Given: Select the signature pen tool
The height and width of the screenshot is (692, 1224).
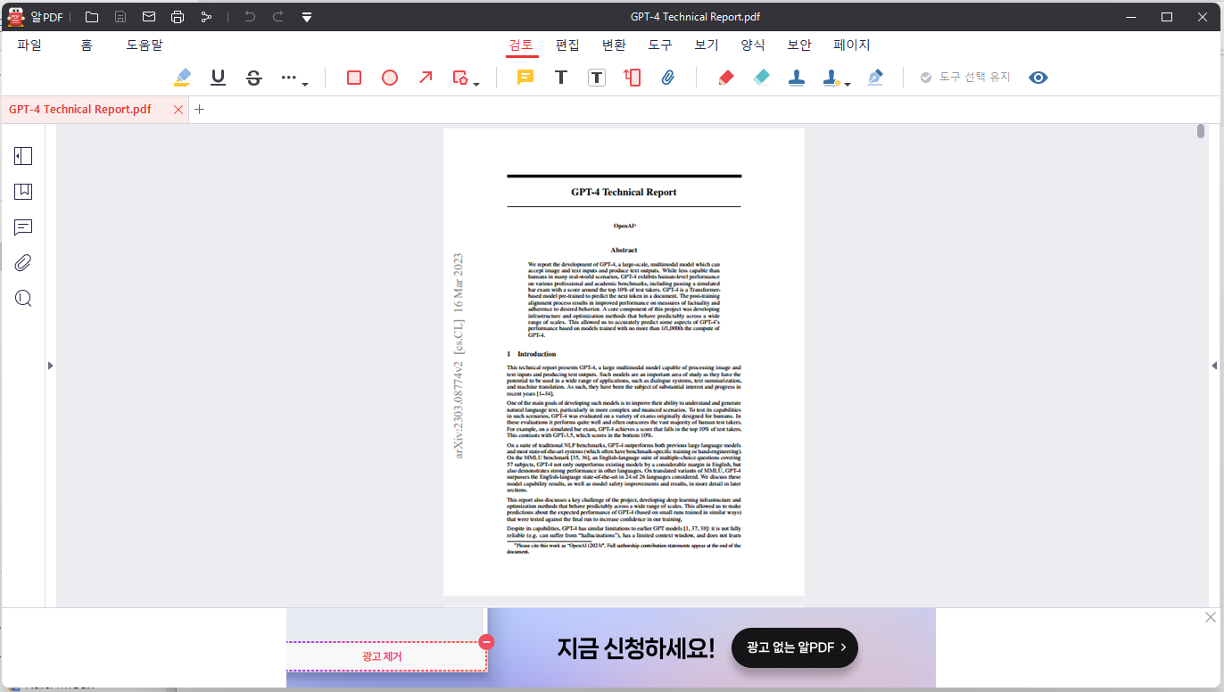Looking at the screenshot, I should click(875, 77).
